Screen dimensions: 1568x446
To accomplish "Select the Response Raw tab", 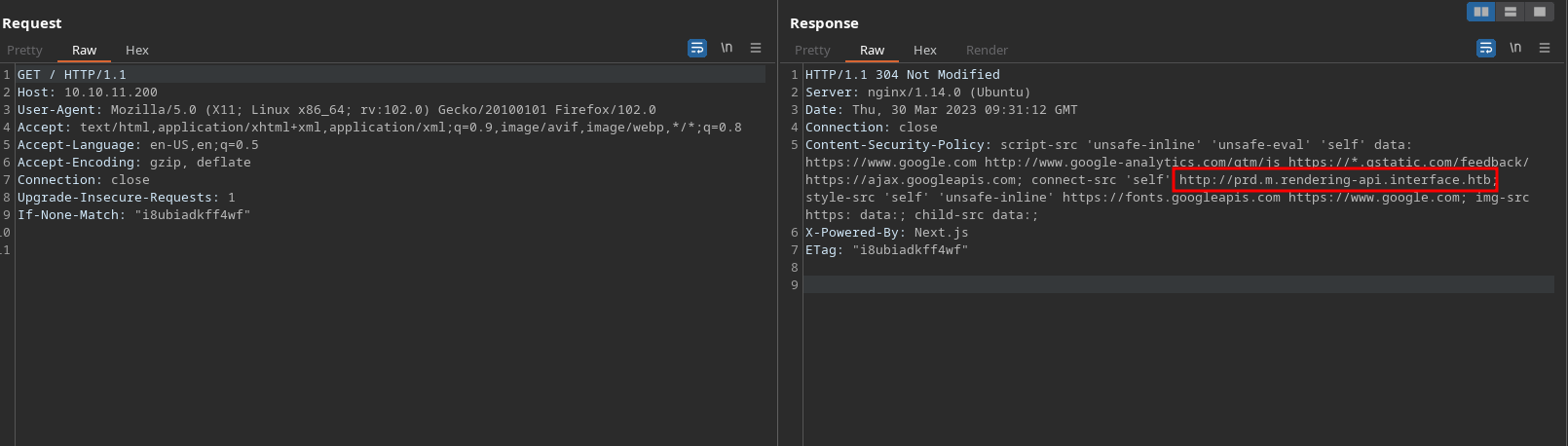I will click(x=873, y=50).
